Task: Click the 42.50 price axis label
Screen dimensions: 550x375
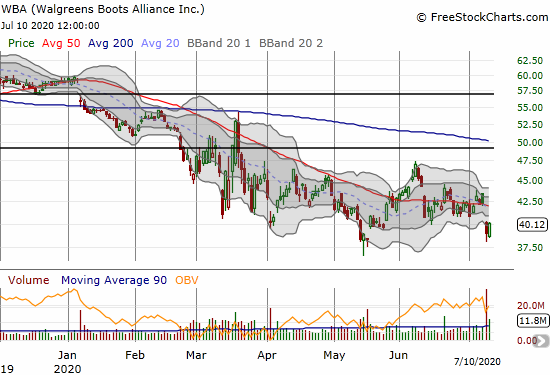Action: (x=530, y=201)
